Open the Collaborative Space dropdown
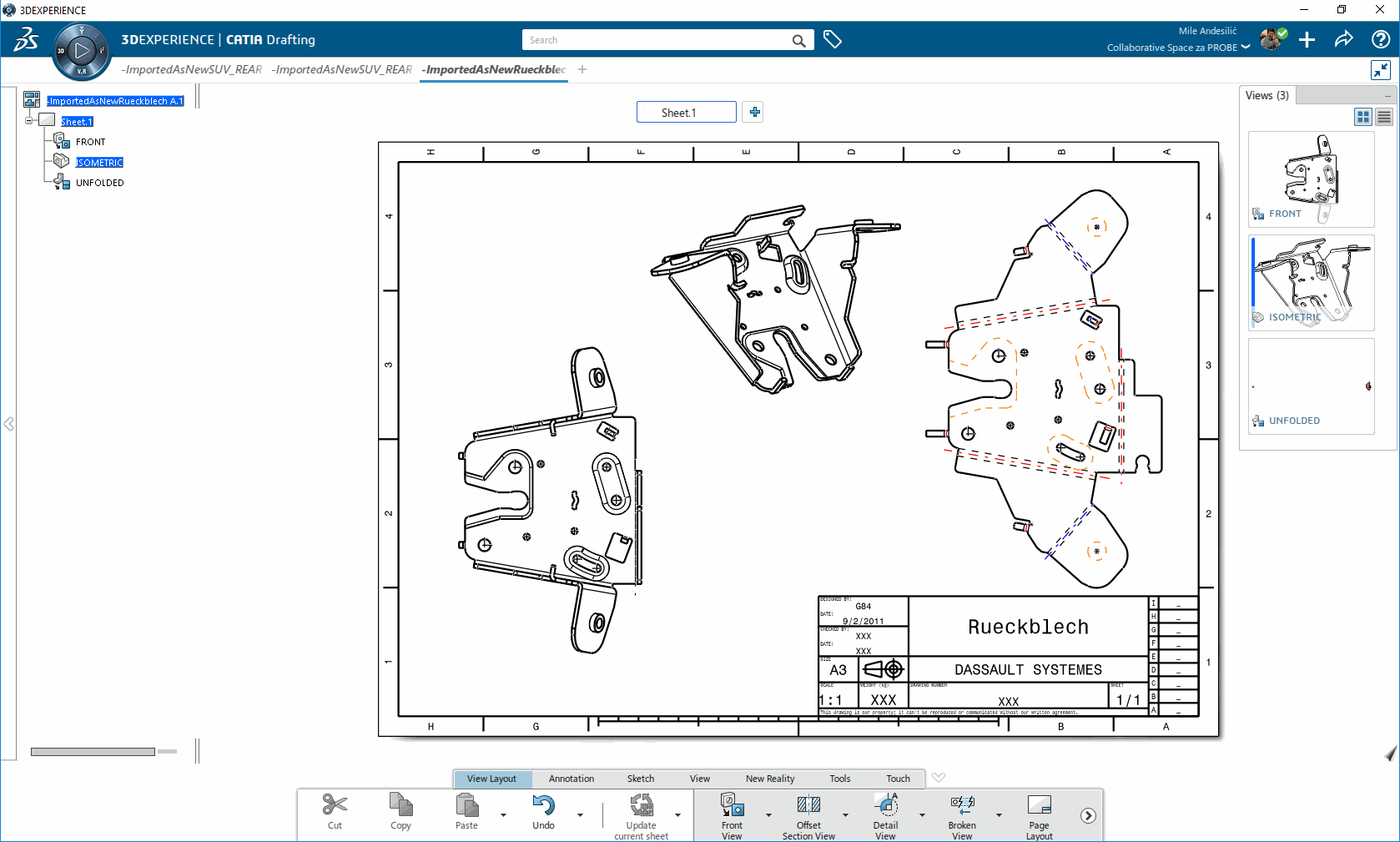 (1246, 48)
